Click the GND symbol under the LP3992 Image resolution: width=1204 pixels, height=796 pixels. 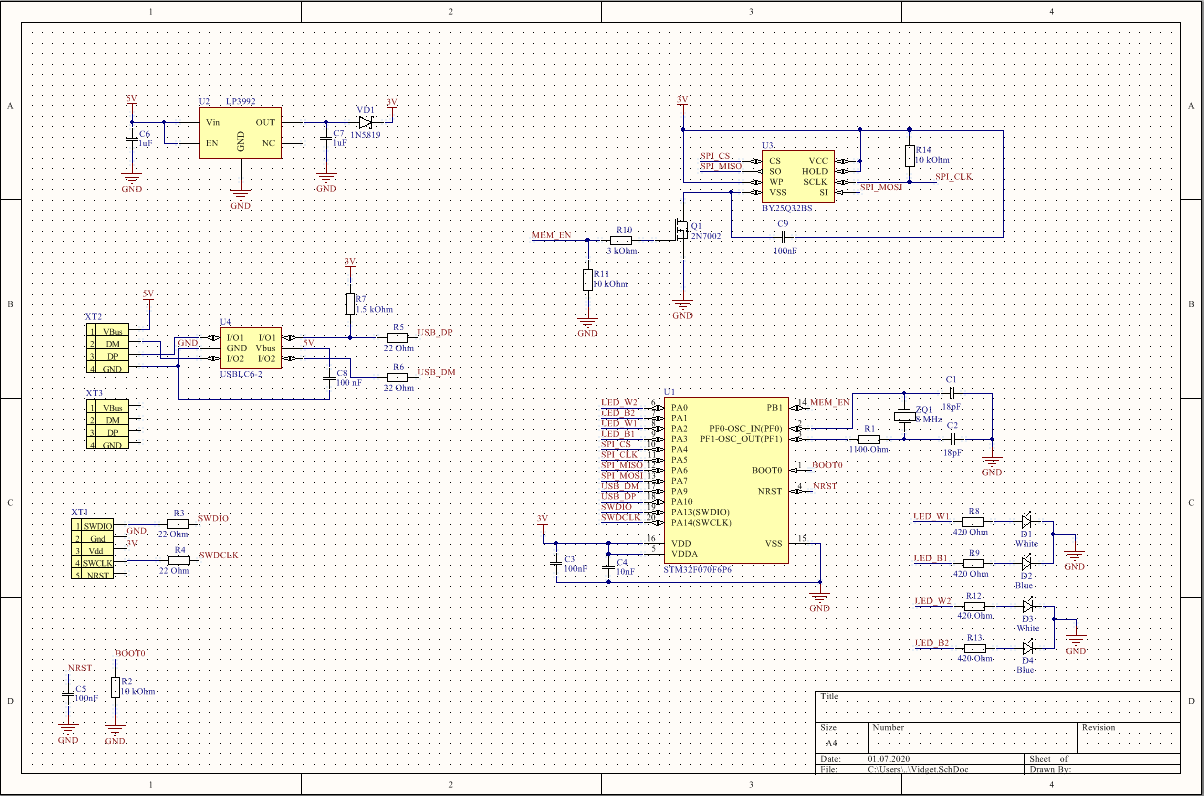tap(240, 198)
